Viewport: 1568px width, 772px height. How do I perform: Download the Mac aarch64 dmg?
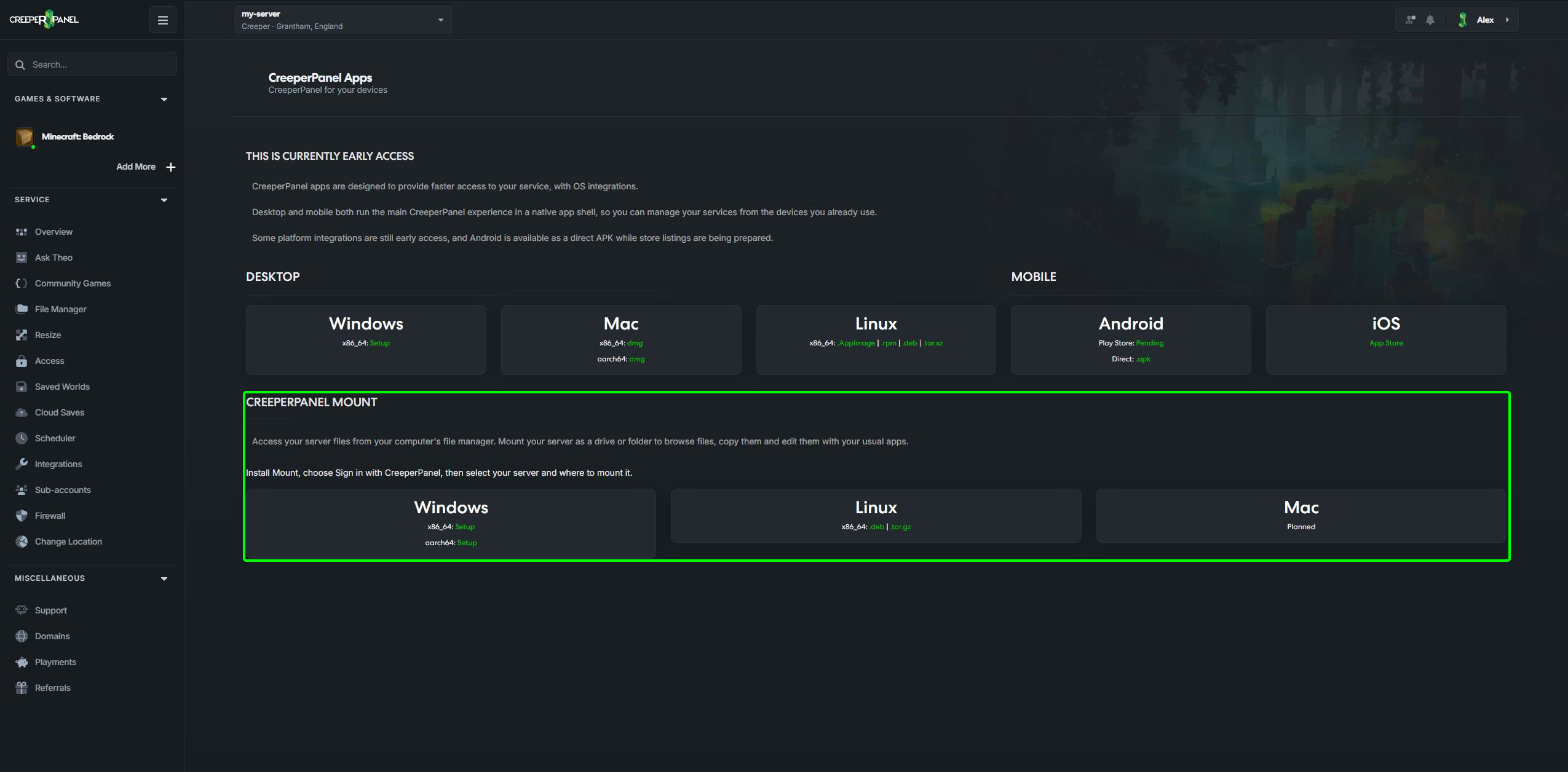click(x=637, y=359)
